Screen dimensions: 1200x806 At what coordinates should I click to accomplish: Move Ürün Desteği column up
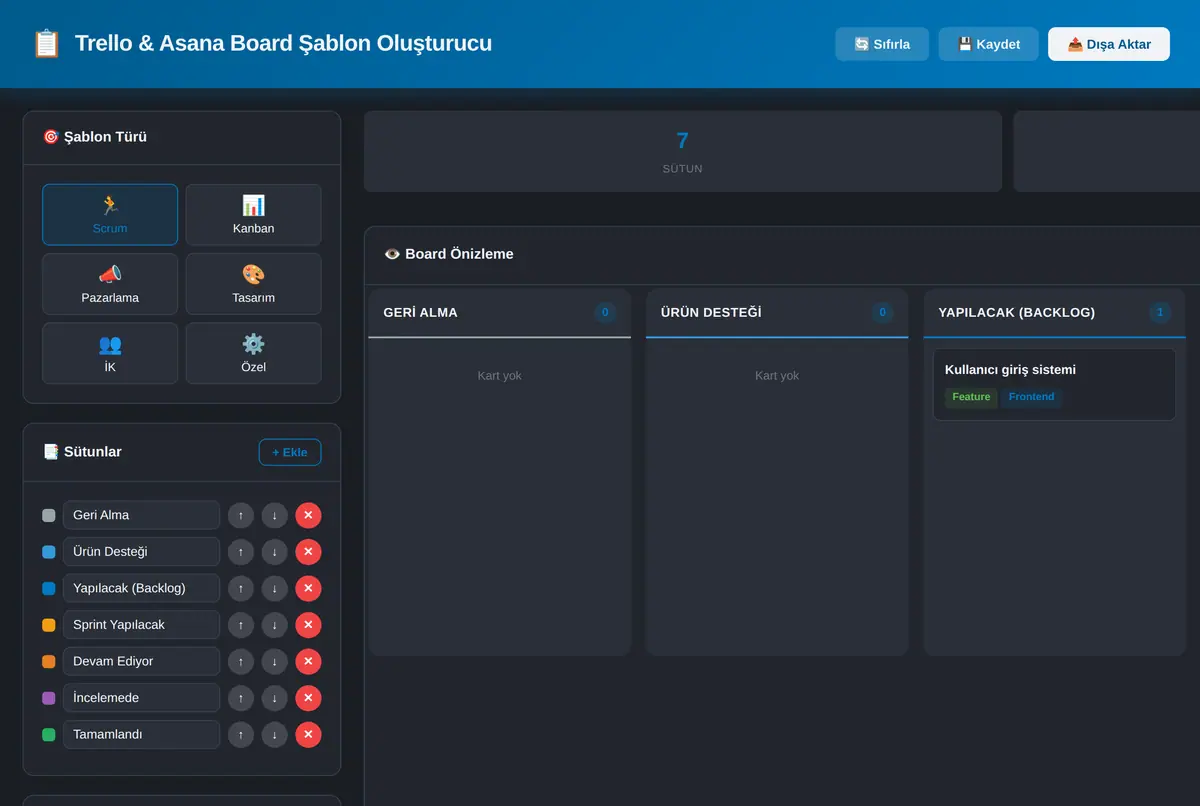(241, 552)
